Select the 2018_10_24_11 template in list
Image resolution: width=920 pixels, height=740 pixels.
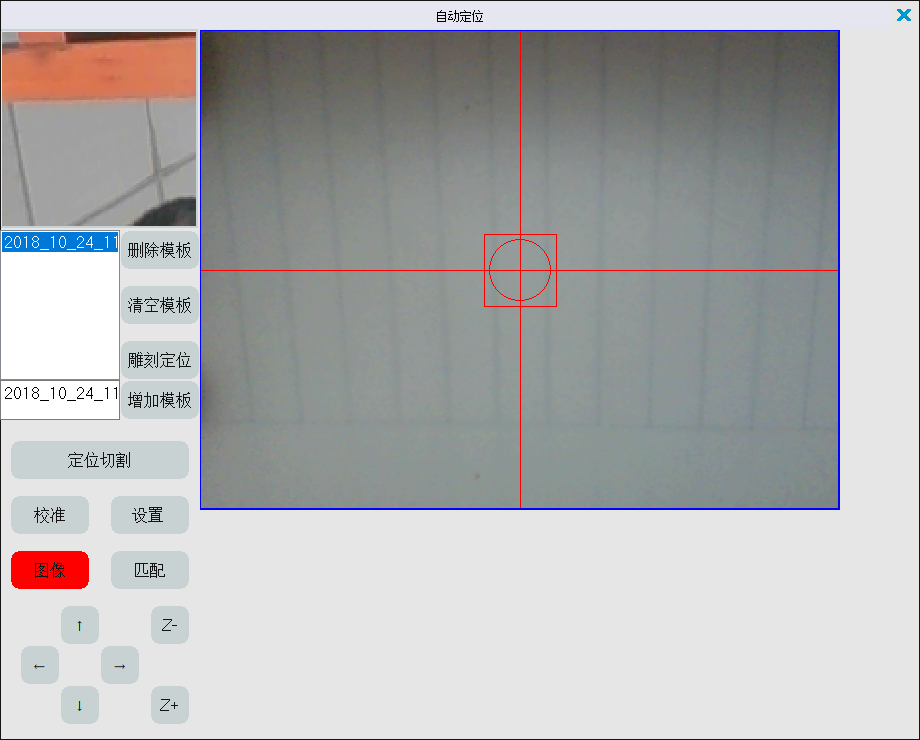pyautogui.click(x=60, y=243)
